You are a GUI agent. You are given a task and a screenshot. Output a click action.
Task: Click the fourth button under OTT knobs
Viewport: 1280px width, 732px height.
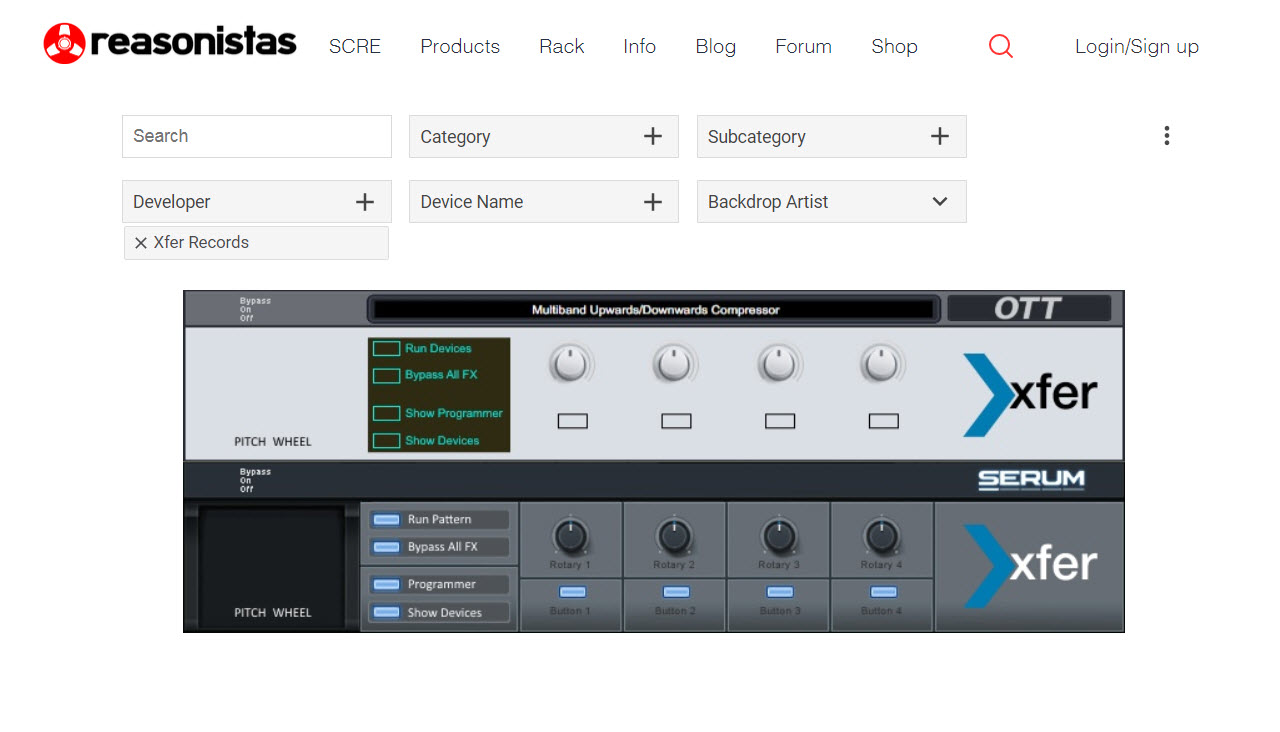click(884, 421)
